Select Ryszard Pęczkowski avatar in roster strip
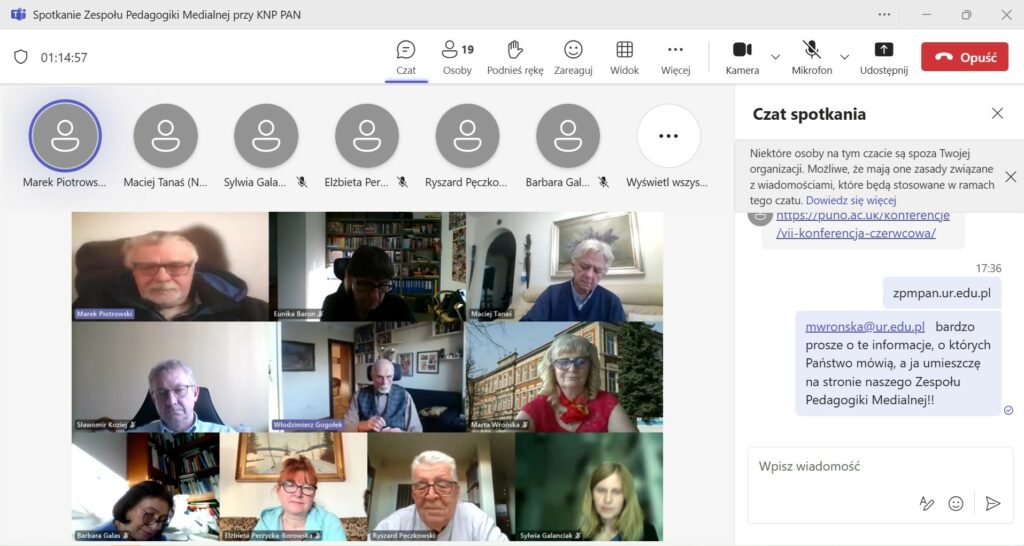This screenshot has height=546, width=1024. click(467, 136)
